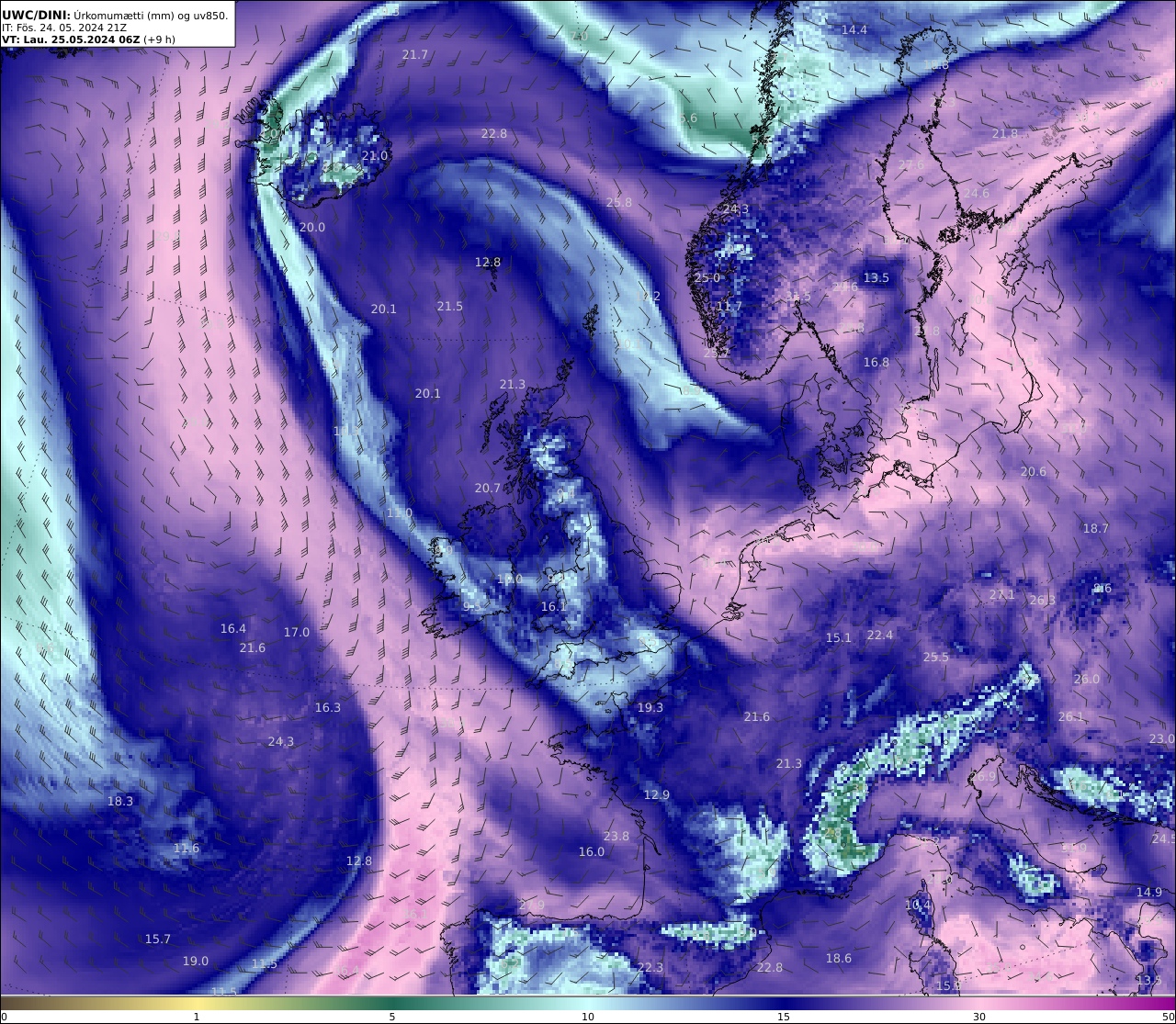Select the 18.7 value on the map
1176x1024 pixels.
tap(1096, 528)
